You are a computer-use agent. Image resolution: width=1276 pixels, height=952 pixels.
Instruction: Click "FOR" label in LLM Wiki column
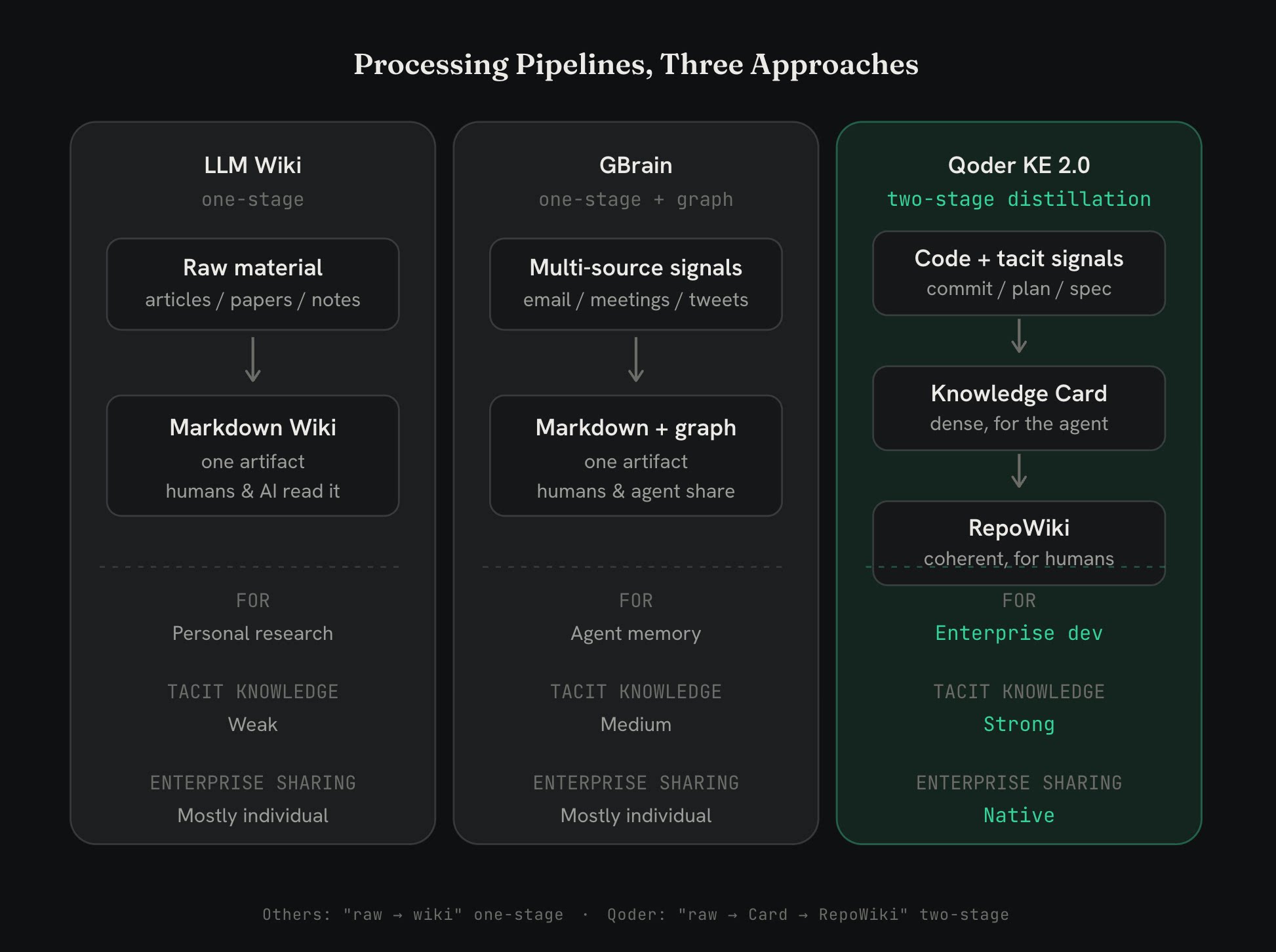252,601
